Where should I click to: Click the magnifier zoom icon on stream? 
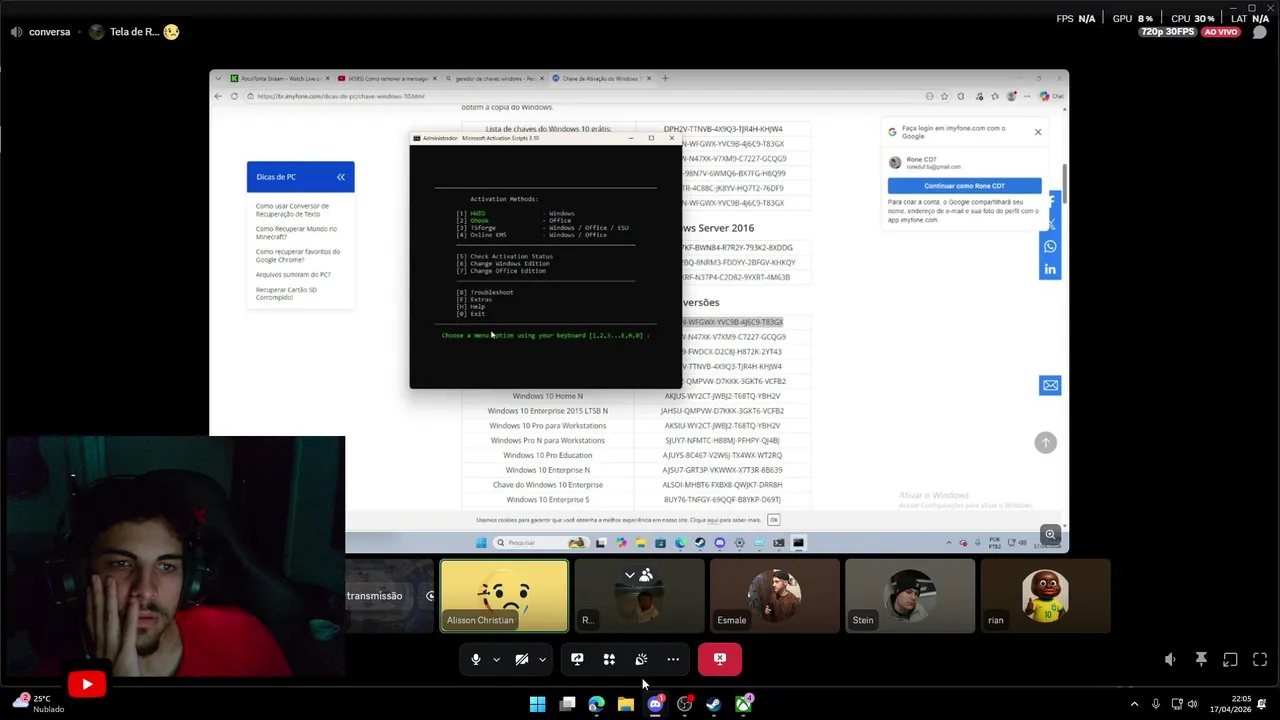coord(1050,535)
